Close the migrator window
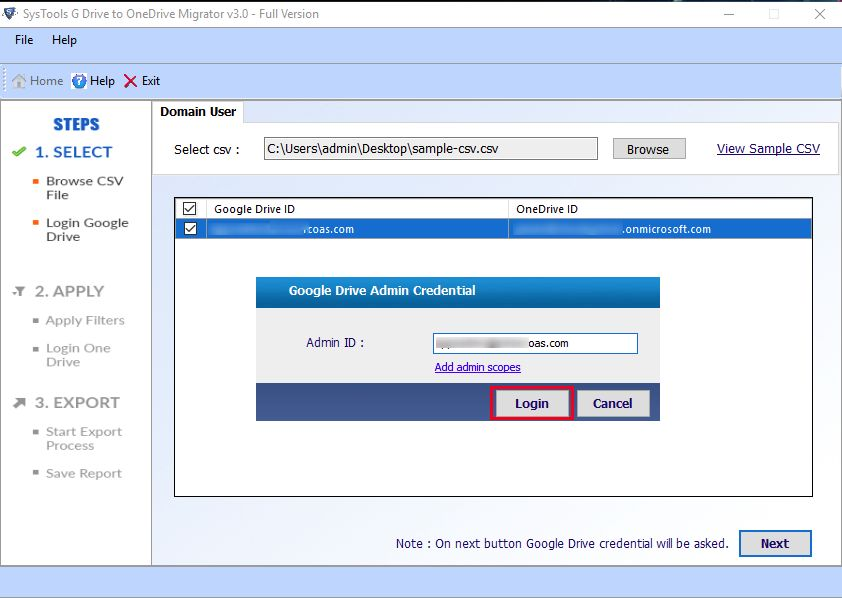842x598 pixels. point(819,14)
